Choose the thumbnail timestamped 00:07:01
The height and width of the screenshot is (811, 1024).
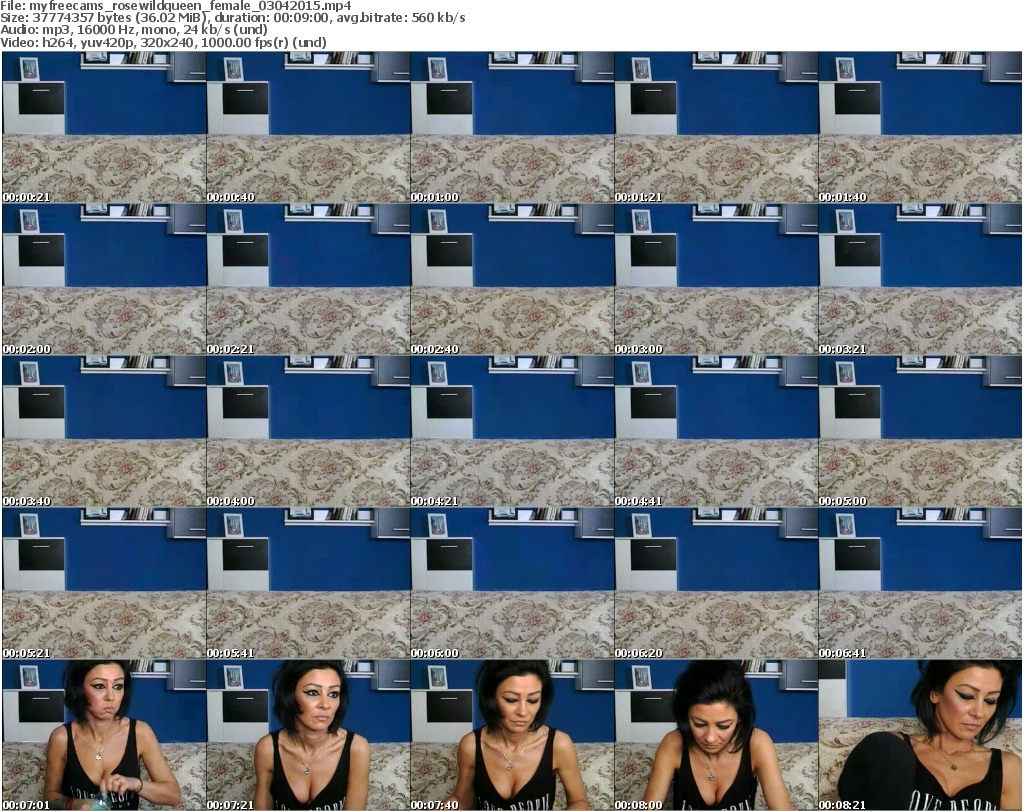coord(104,735)
